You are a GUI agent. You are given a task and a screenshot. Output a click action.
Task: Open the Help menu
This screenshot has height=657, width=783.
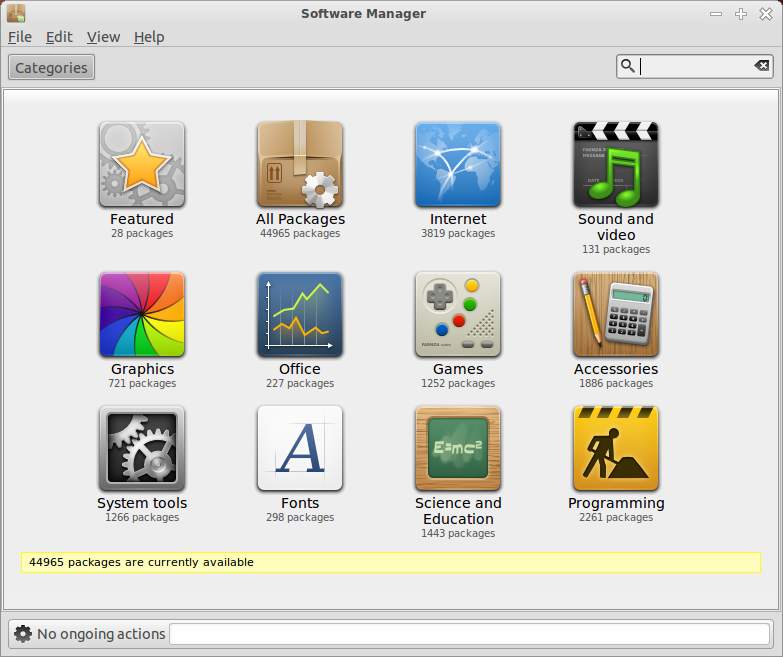149,37
